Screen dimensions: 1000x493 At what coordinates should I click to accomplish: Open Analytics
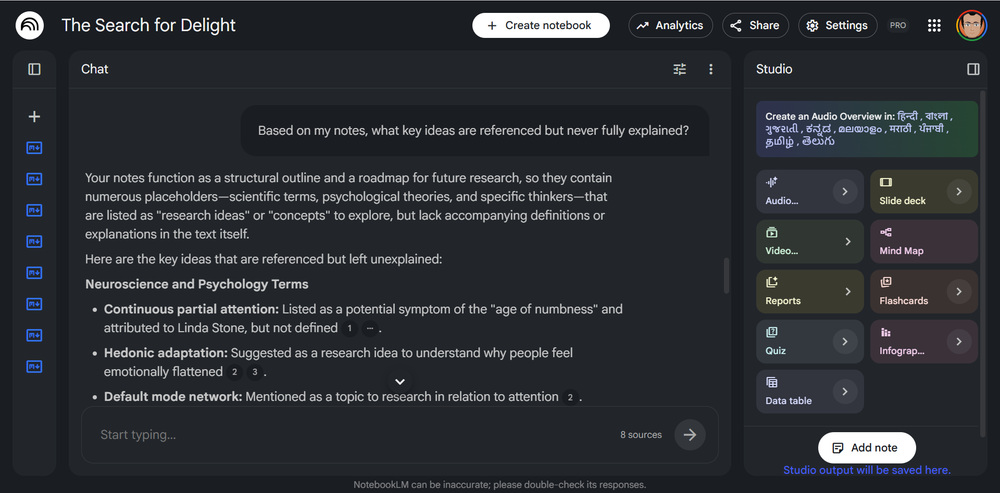coord(670,26)
